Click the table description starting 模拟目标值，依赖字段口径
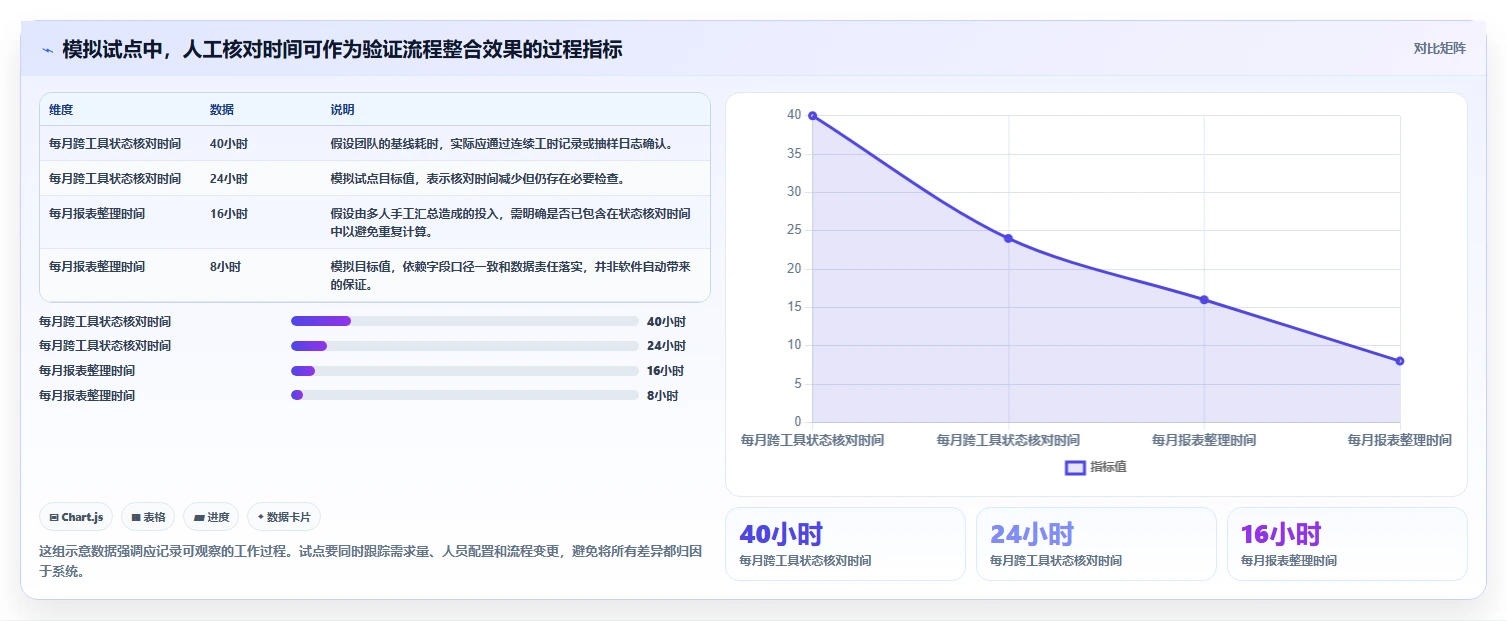1507x621 pixels. [x=511, y=276]
